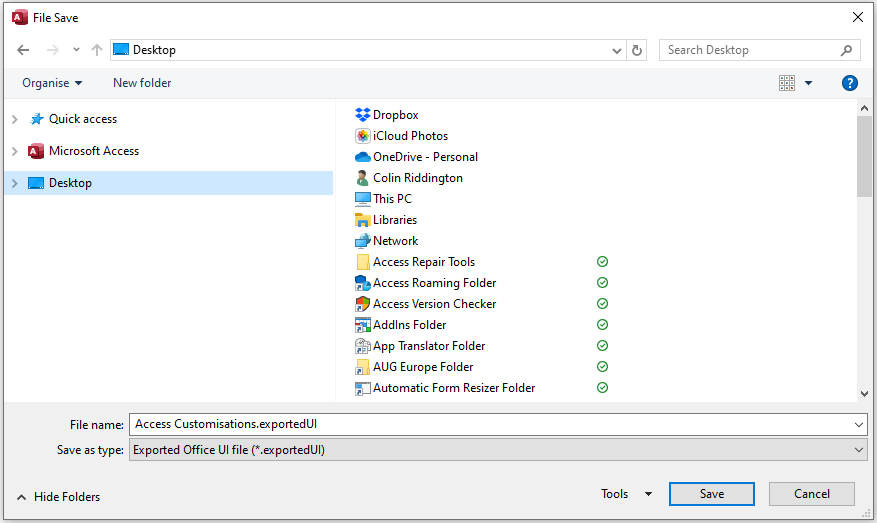
Task: Click the search magnifier icon
Action: 846,50
